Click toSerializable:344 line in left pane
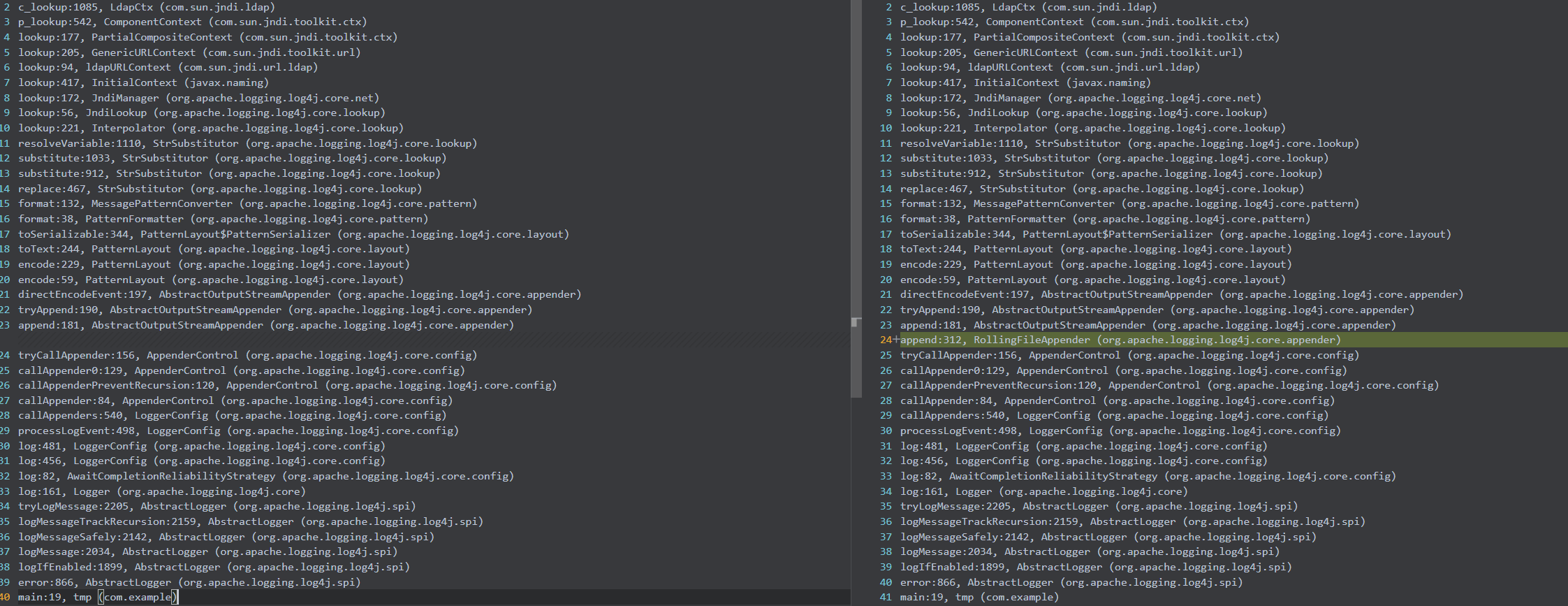The image size is (1568, 606). 293,234
